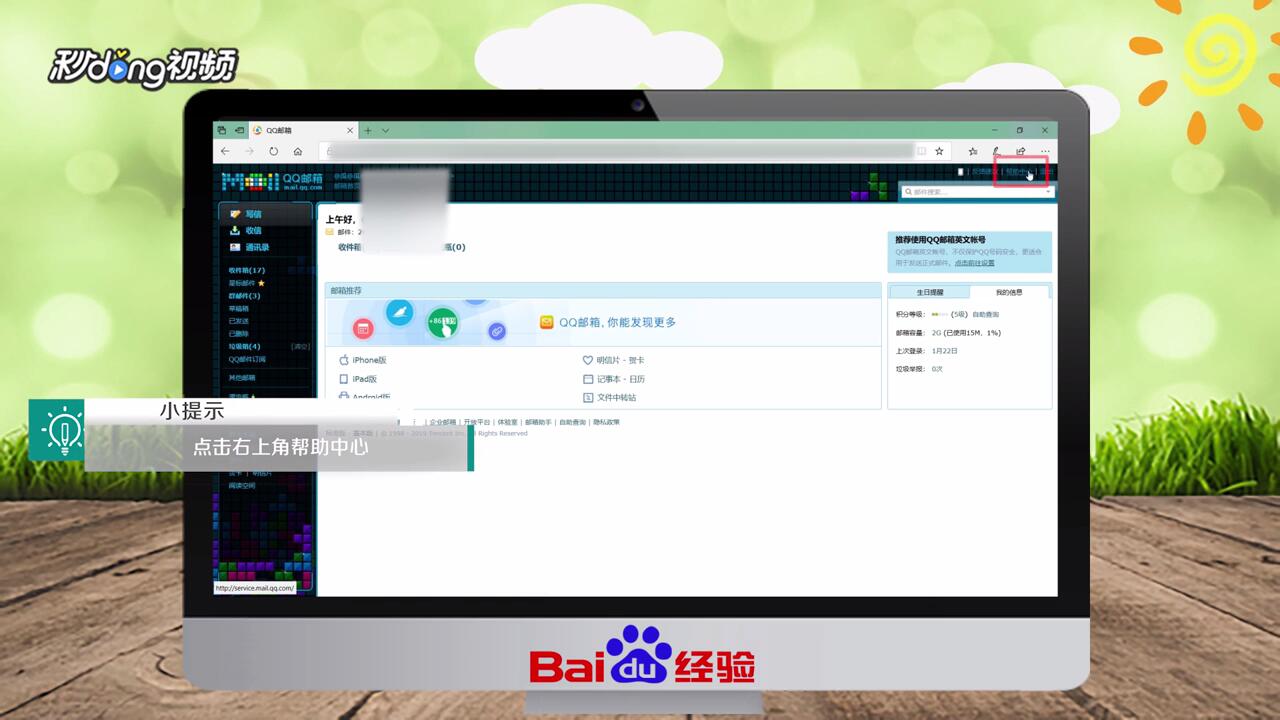This screenshot has width=1280, height=720.
Task: Click the 点击前往设置 link
Action: pos(974,263)
